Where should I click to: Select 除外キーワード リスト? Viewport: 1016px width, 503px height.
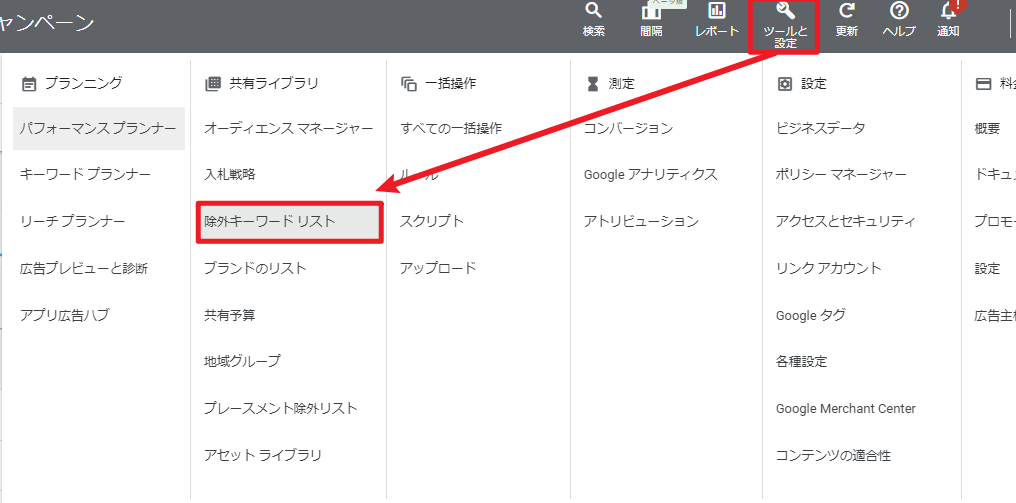pyautogui.click(x=290, y=222)
